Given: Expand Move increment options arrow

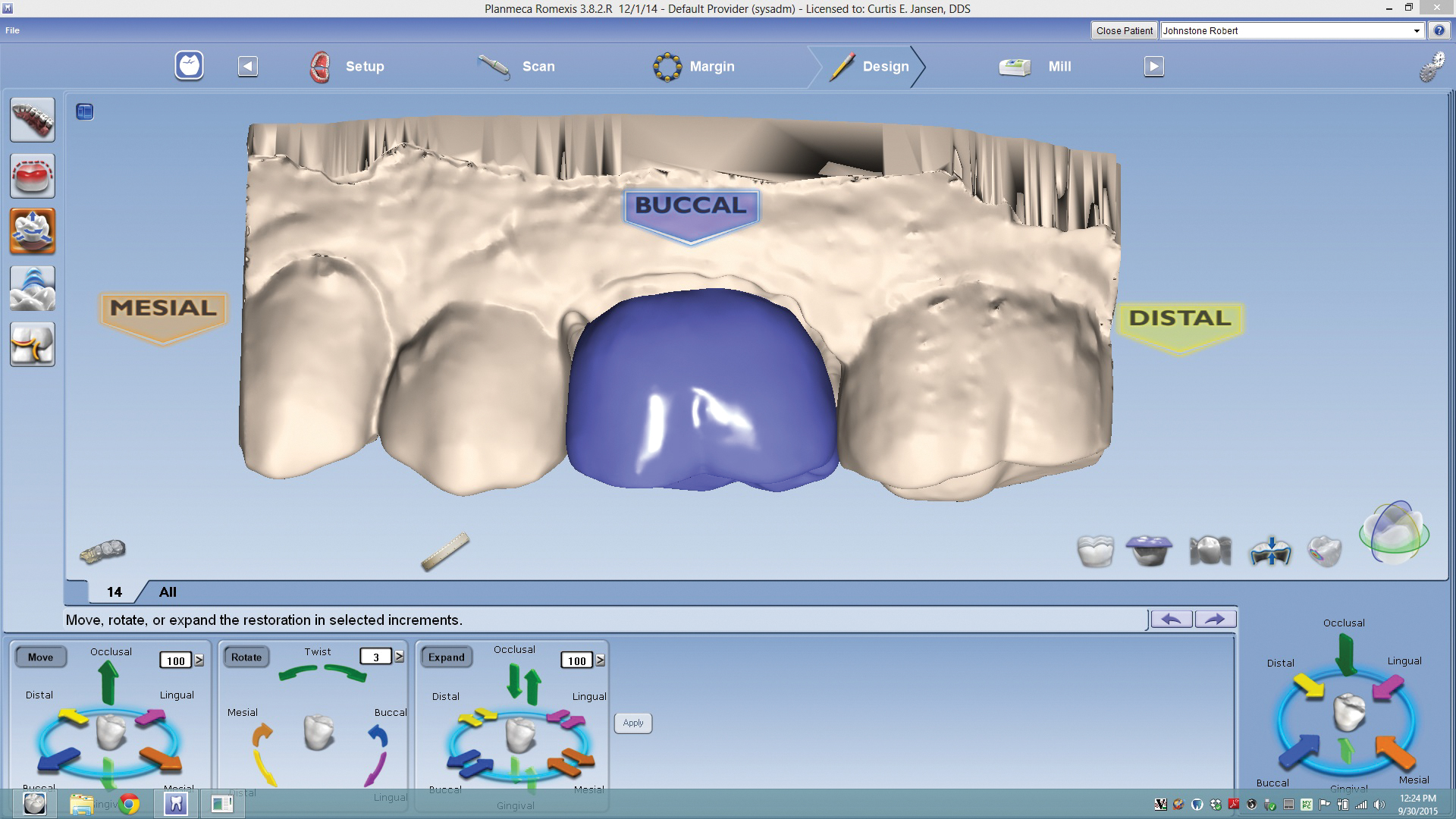Looking at the screenshot, I should (199, 661).
